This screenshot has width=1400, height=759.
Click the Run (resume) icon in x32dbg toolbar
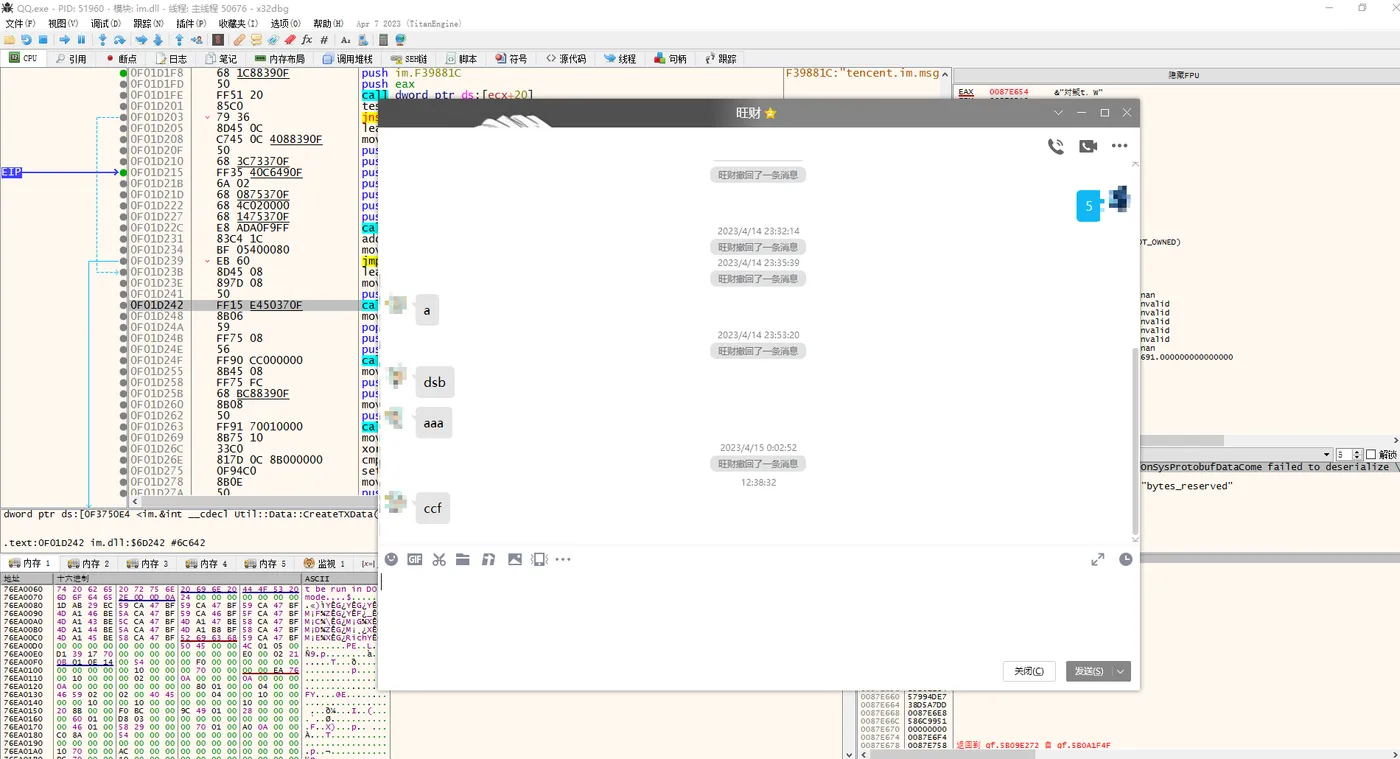[65, 40]
